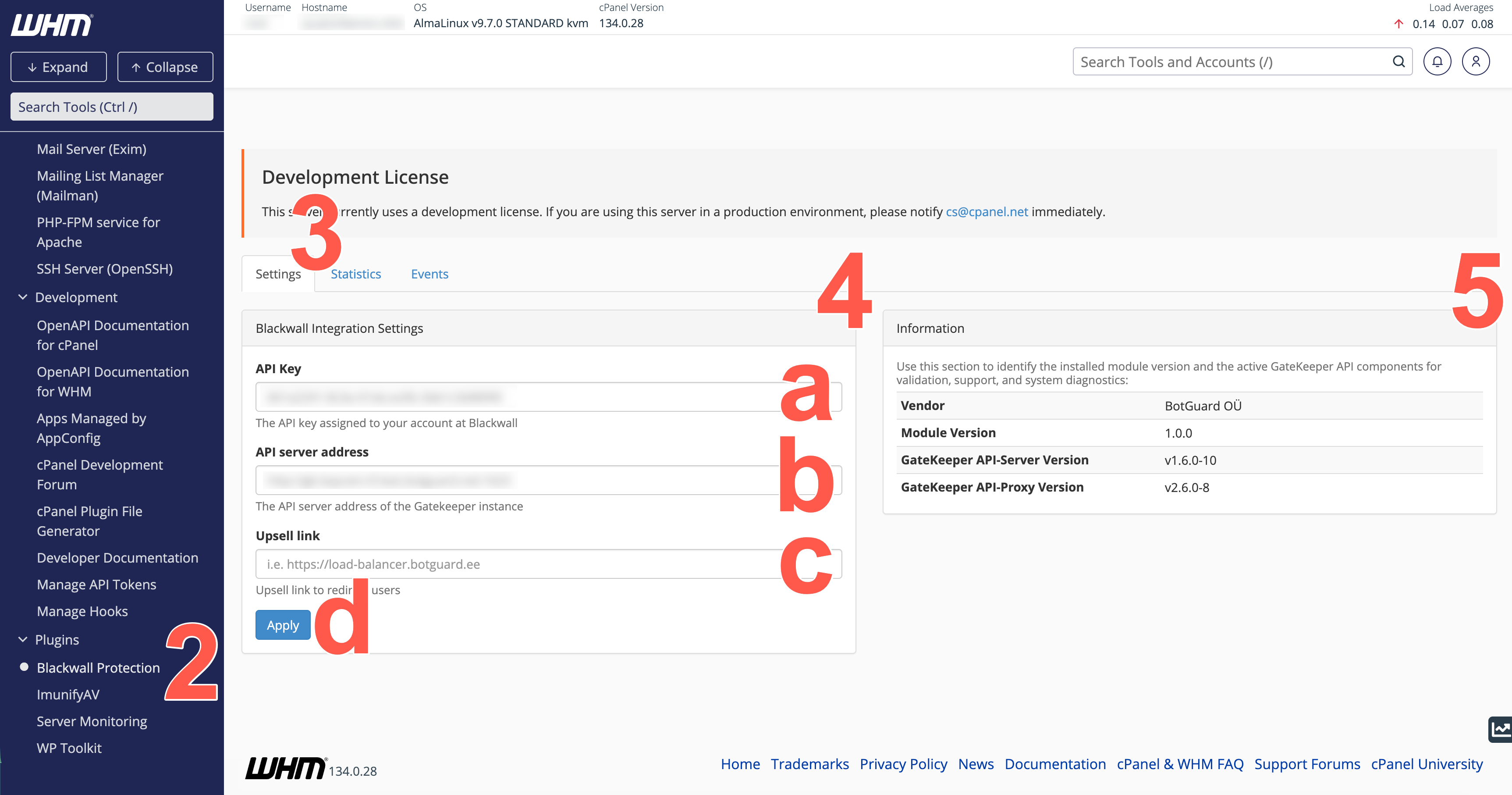Open the Events tab

[x=429, y=274]
